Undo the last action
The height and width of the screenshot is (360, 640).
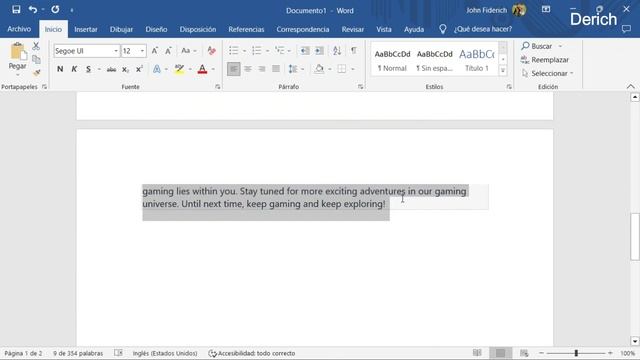pos(33,9)
